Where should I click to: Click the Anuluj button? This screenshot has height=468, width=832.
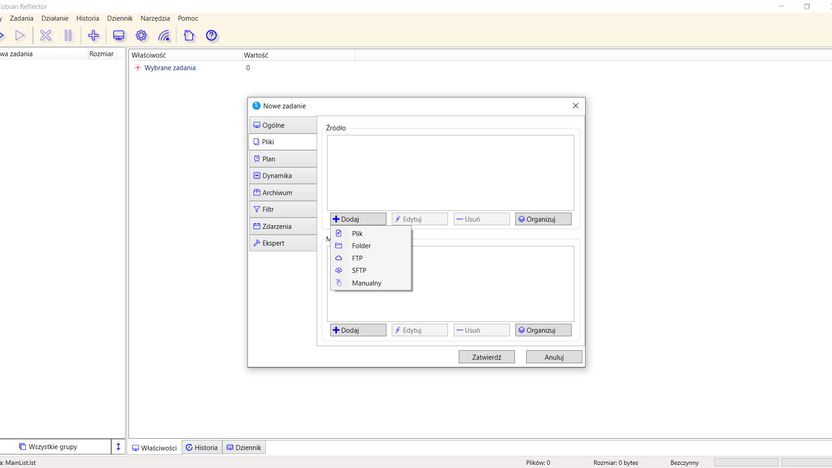(554, 357)
